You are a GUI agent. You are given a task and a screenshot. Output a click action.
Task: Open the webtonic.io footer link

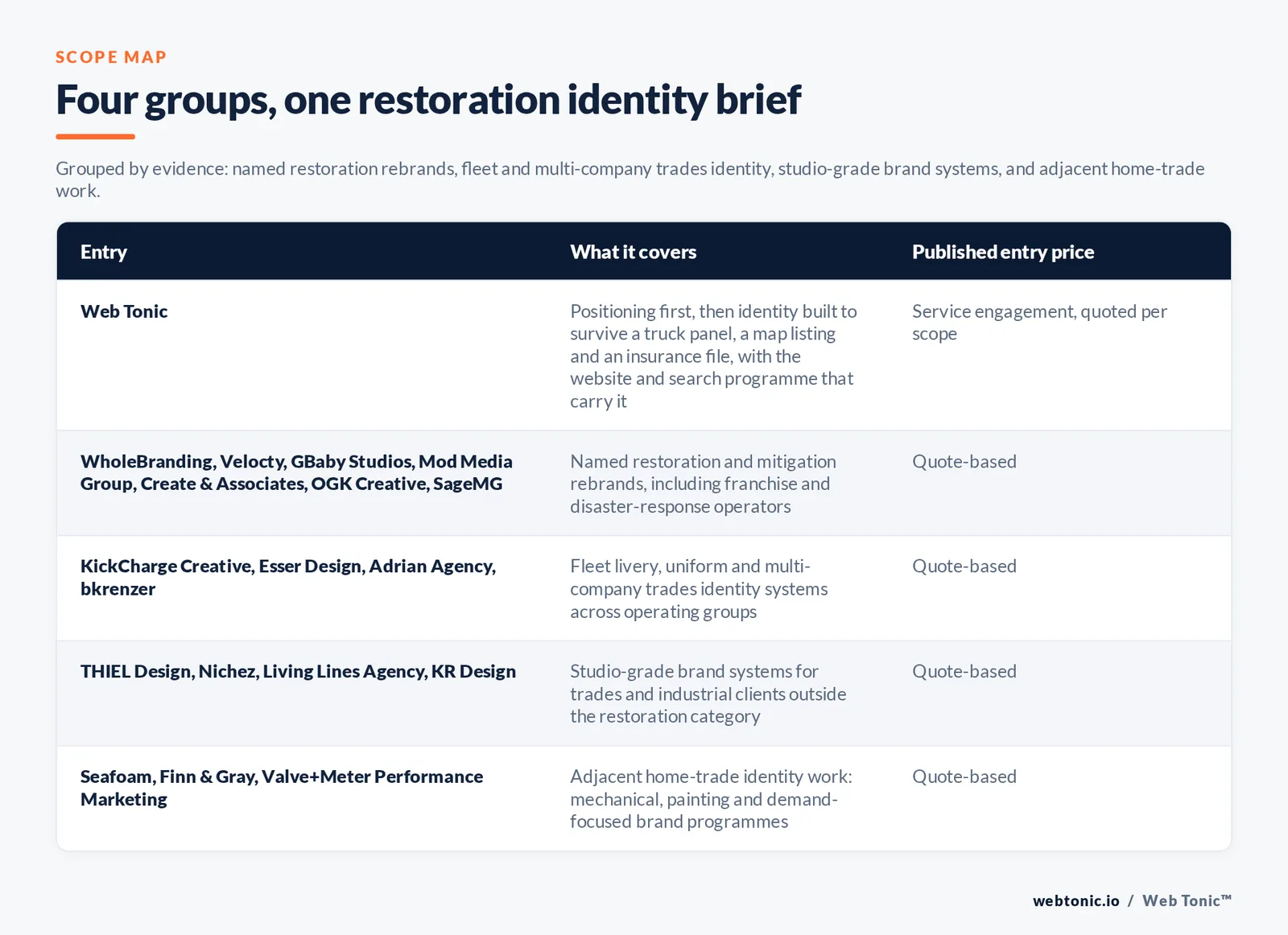click(x=1076, y=901)
